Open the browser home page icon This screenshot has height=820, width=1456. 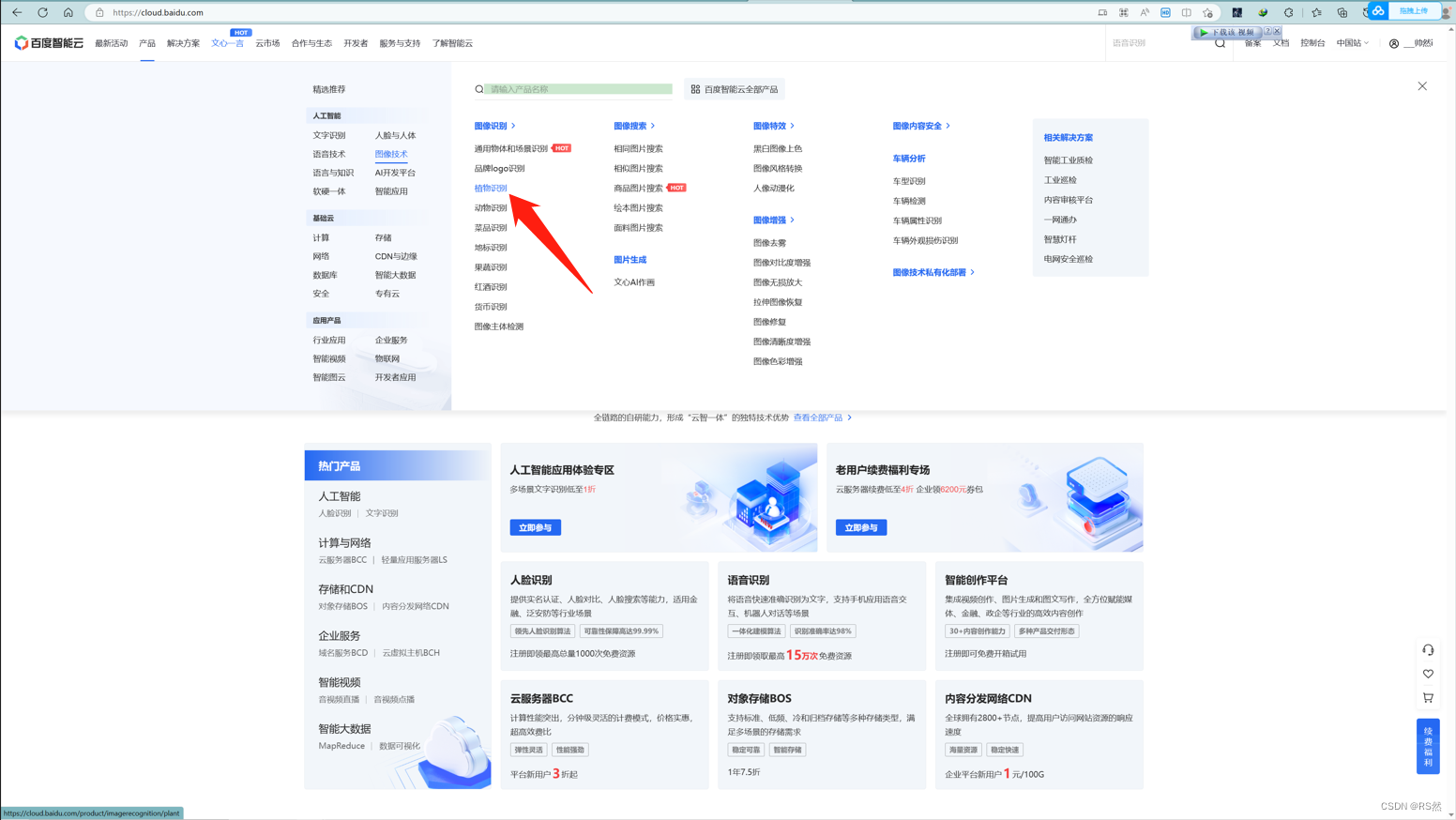point(68,12)
